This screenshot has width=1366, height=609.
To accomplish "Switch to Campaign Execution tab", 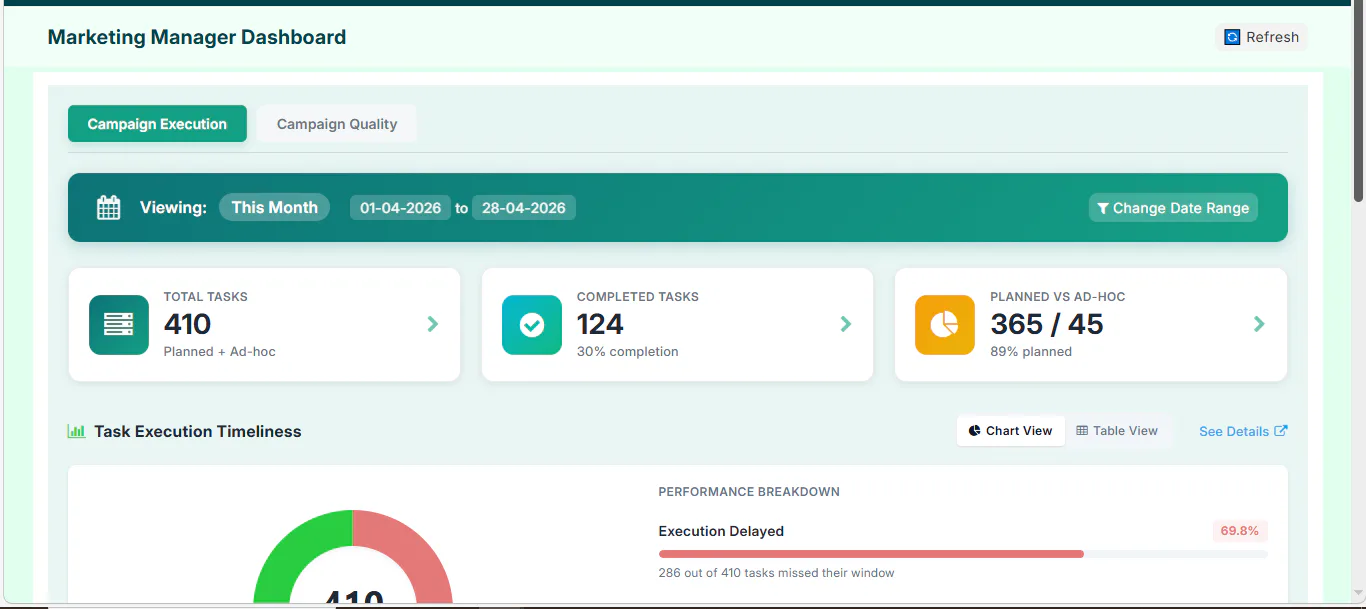I will pyautogui.click(x=157, y=124).
